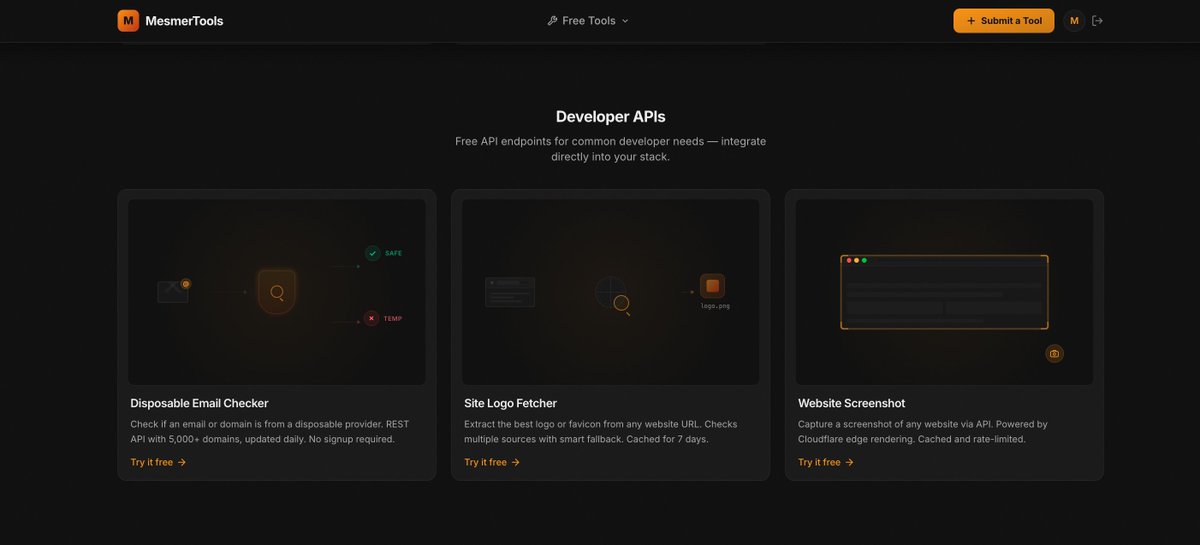Click the red TEMP cross icon
This screenshot has height=545, width=1200.
[371, 318]
